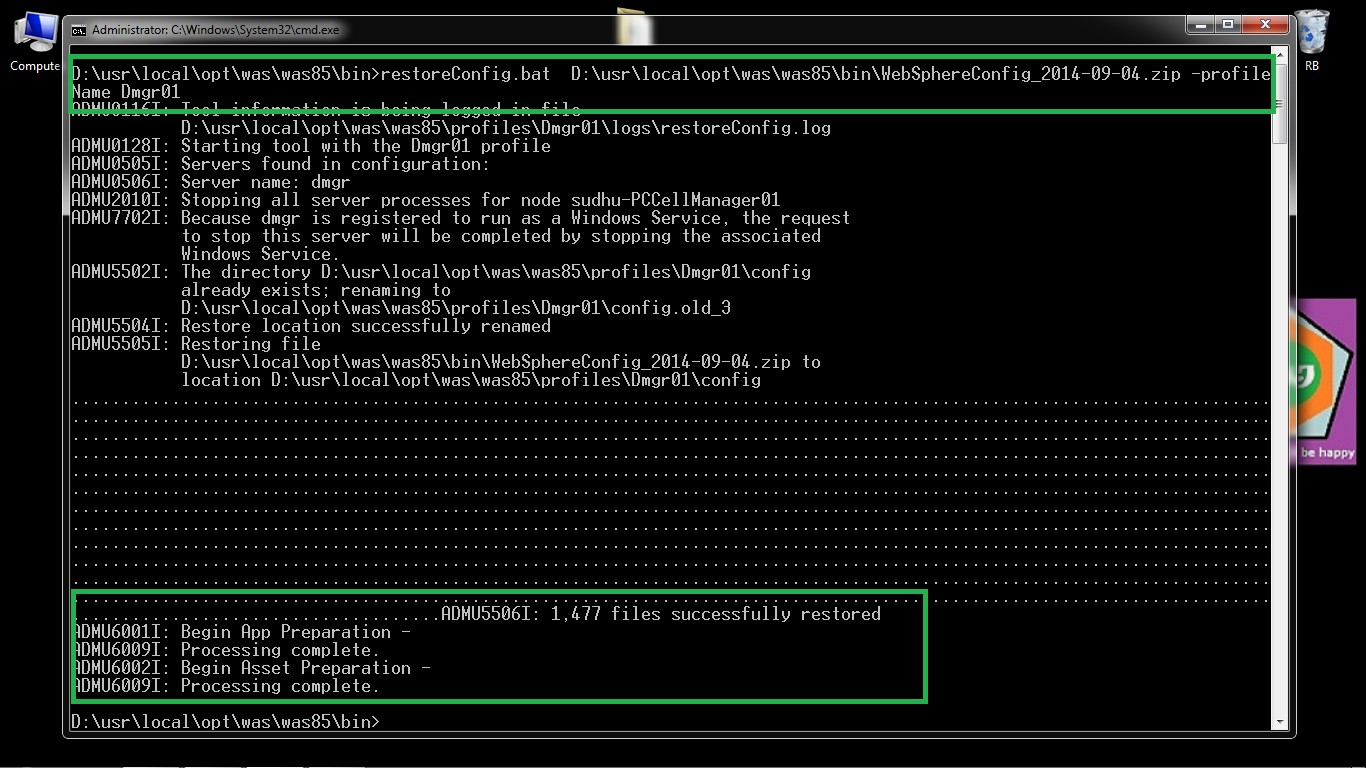Image resolution: width=1366 pixels, height=768 pixels.
Task: Click the final command prompt line
Action: 226,722
